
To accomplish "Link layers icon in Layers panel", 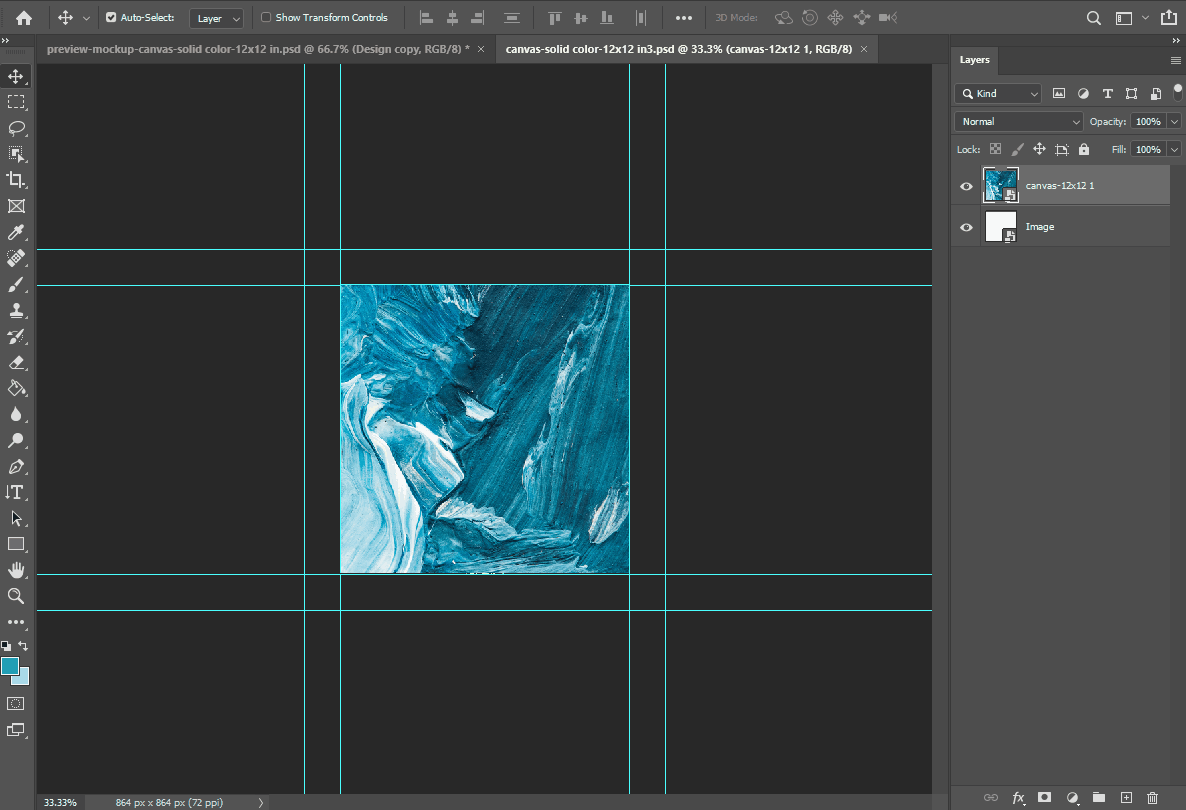I will point(990,798).
